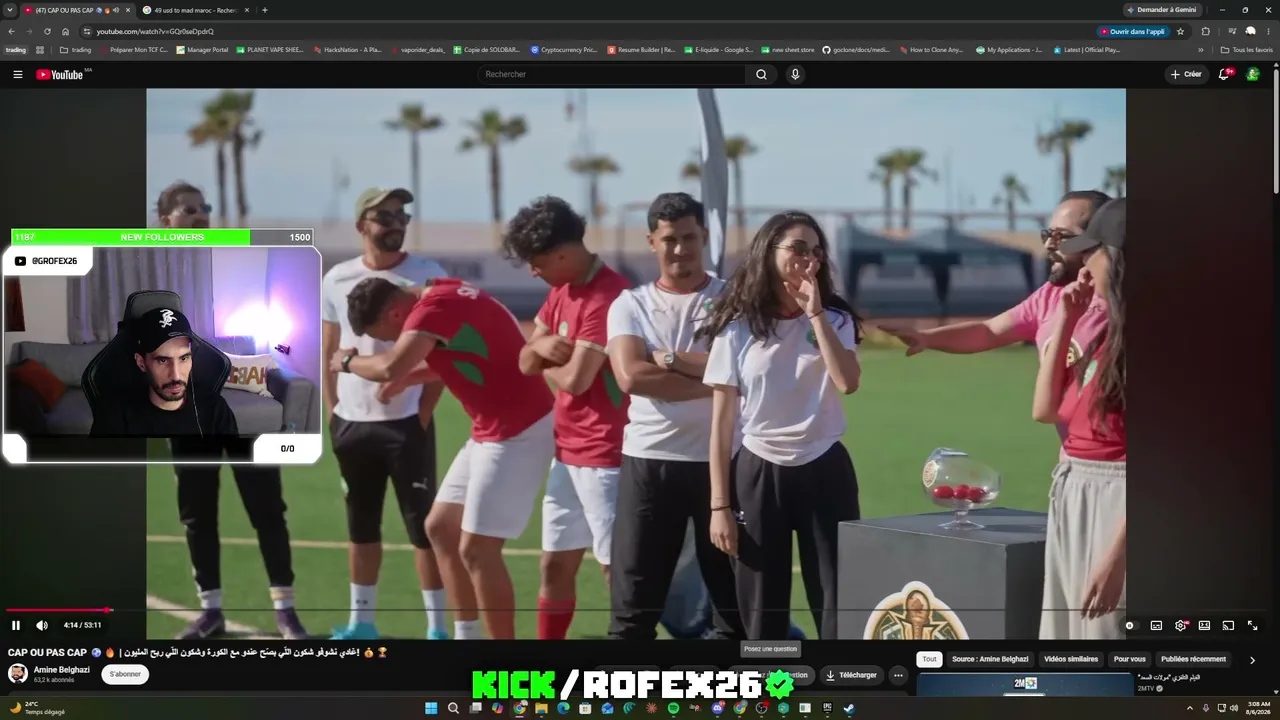Open the Cryptocurrency Prices bookmark
Viewport: 1280px width, 720px height.
pyautogui.click(x=563, y=49)
